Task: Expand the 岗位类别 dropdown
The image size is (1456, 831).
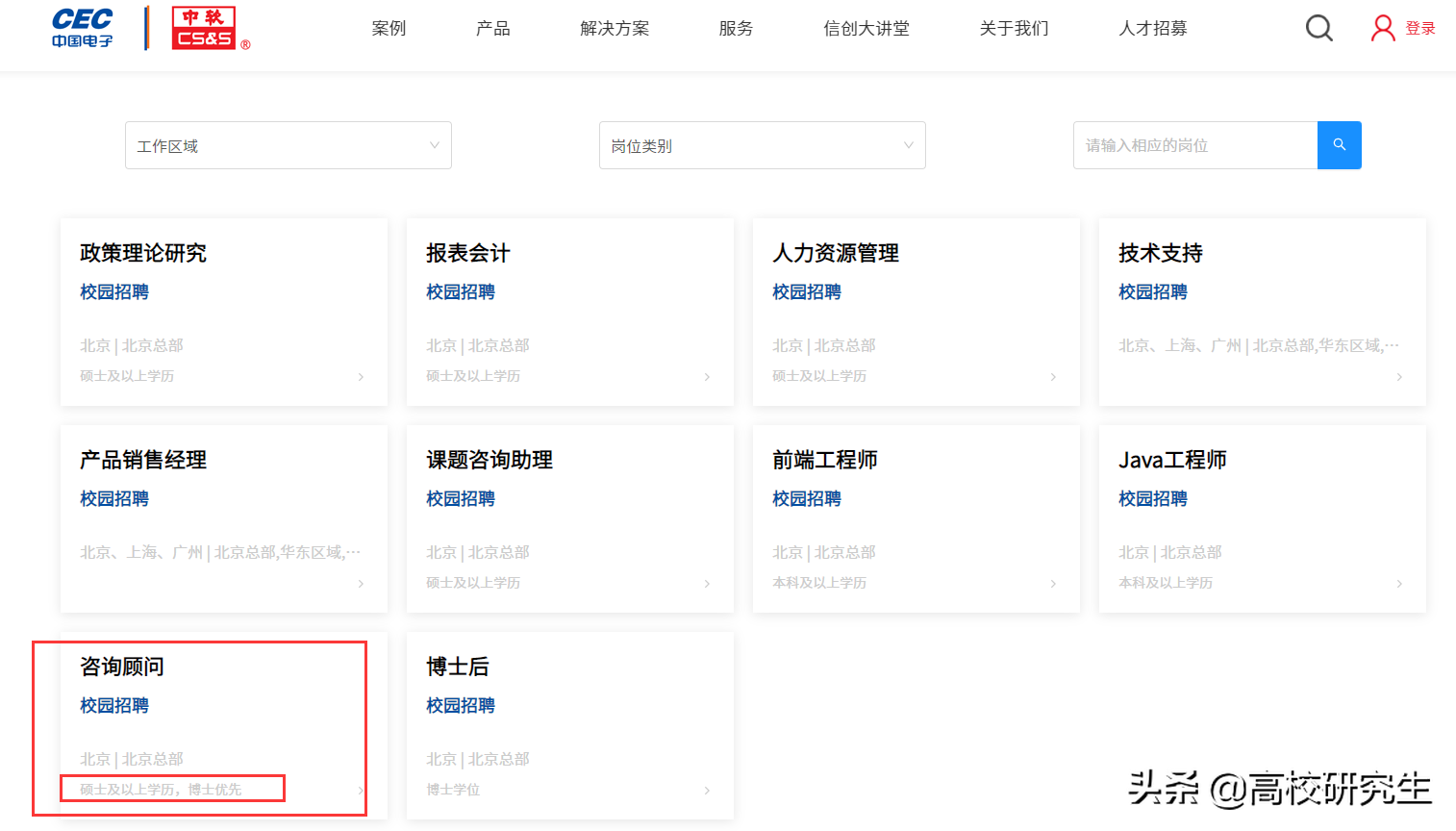Action: (x=762, y=144)
